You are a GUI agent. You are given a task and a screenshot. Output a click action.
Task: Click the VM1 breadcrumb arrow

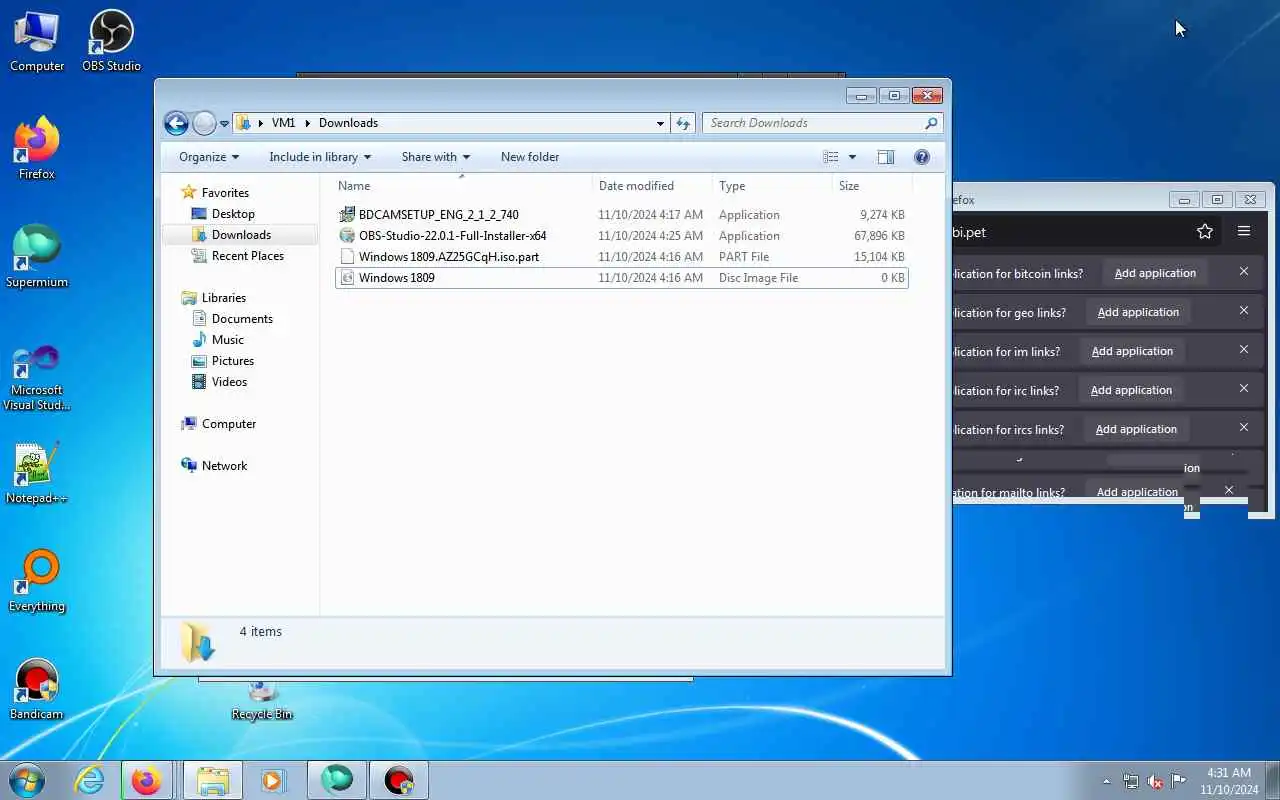click(308, 123)
